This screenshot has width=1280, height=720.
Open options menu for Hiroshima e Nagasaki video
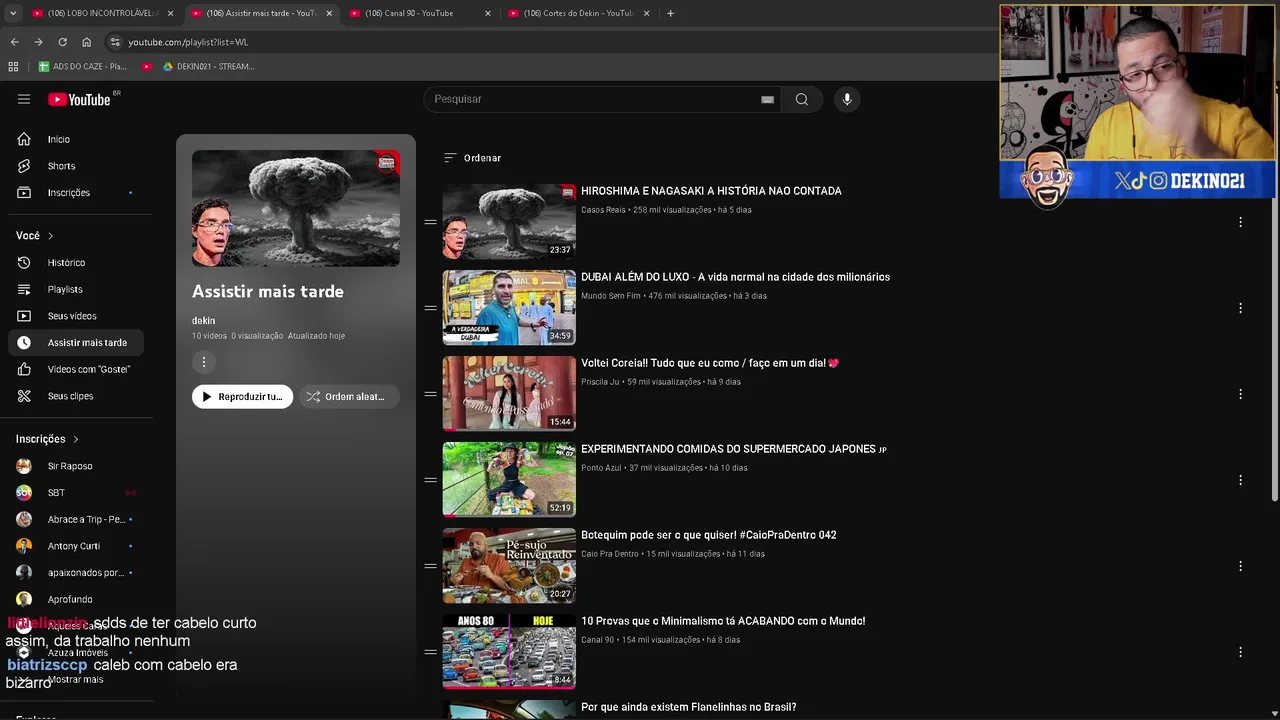[x=1240, y=222]
